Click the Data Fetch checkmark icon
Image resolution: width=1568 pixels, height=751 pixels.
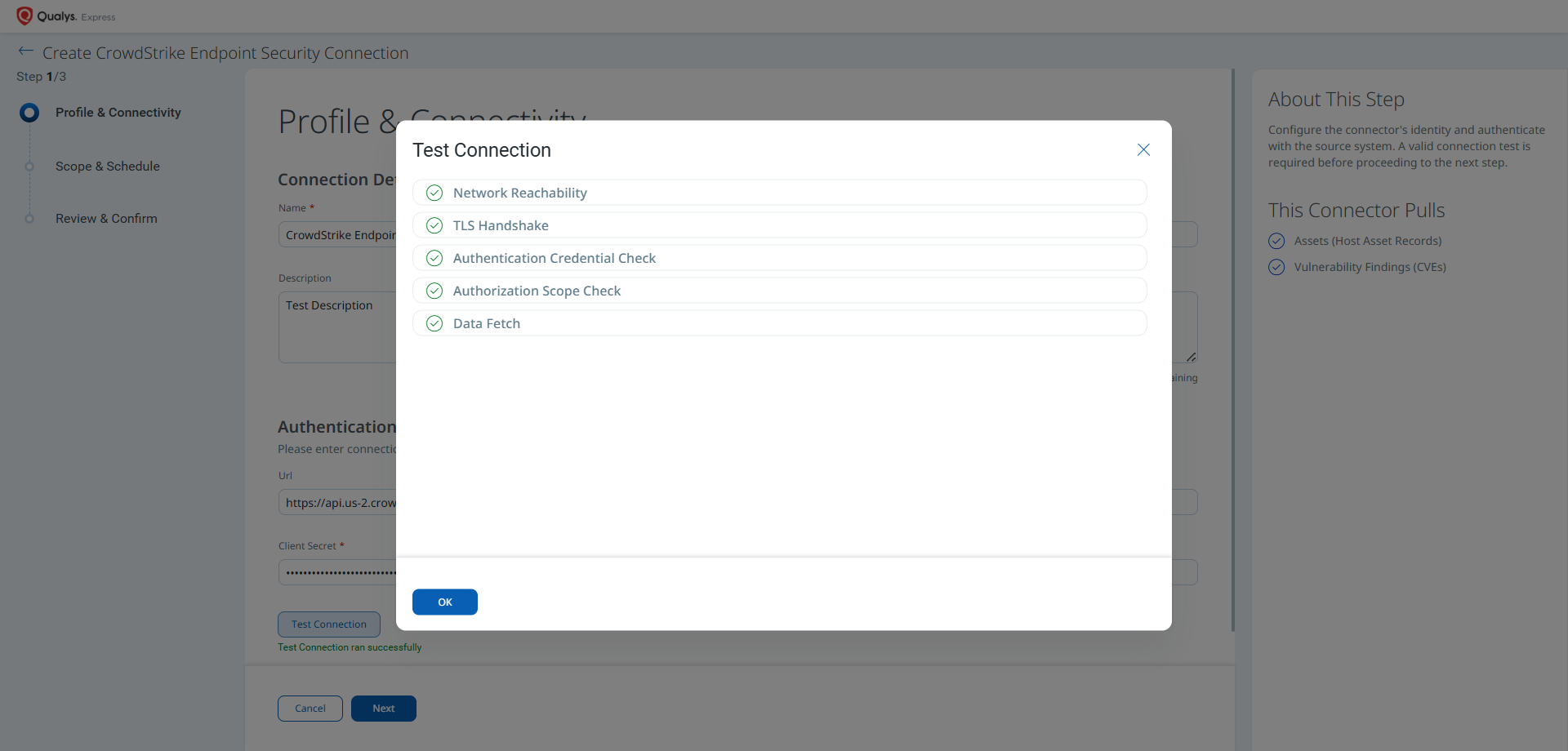(434, 323)
